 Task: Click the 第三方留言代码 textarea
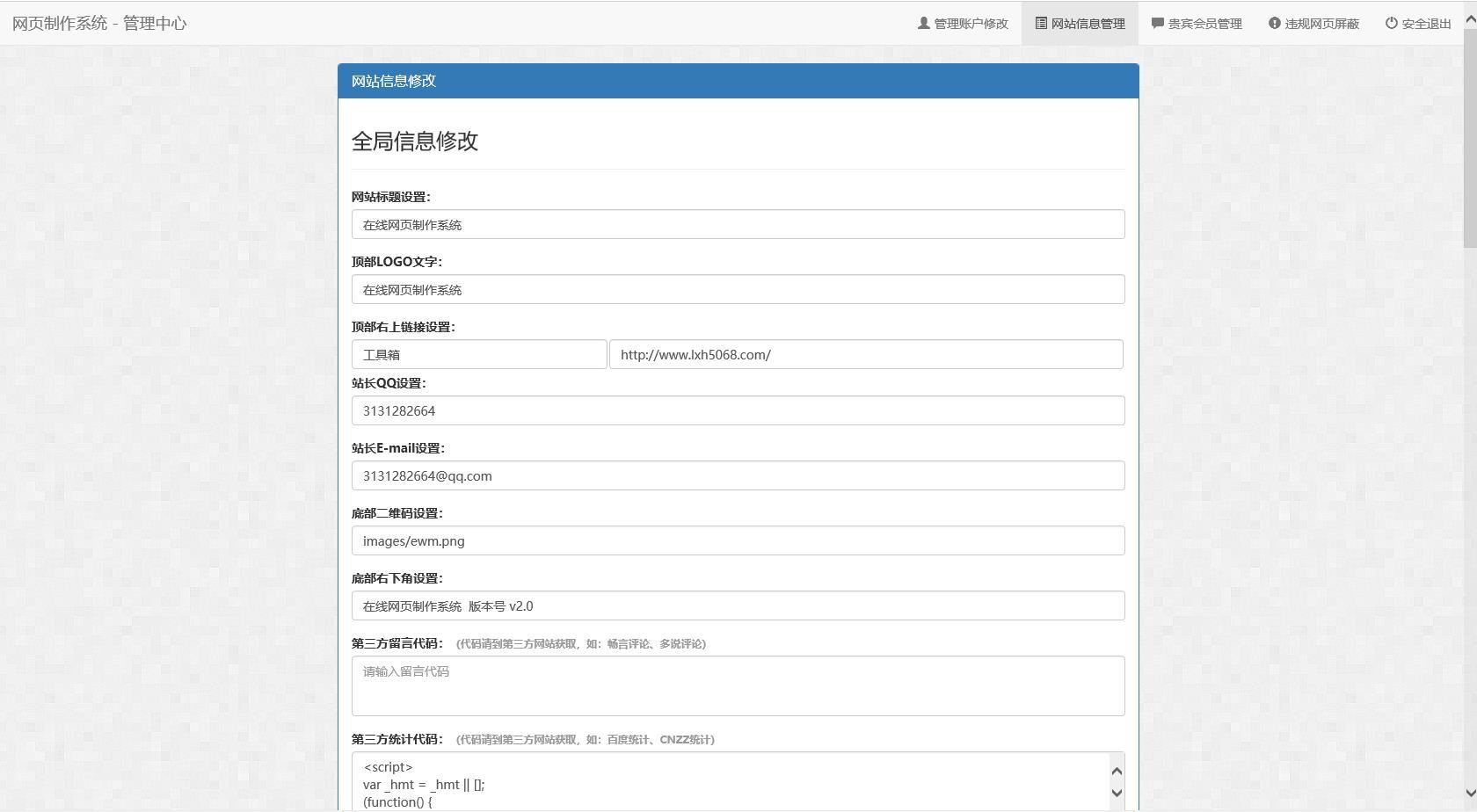[x=738, y=685]
